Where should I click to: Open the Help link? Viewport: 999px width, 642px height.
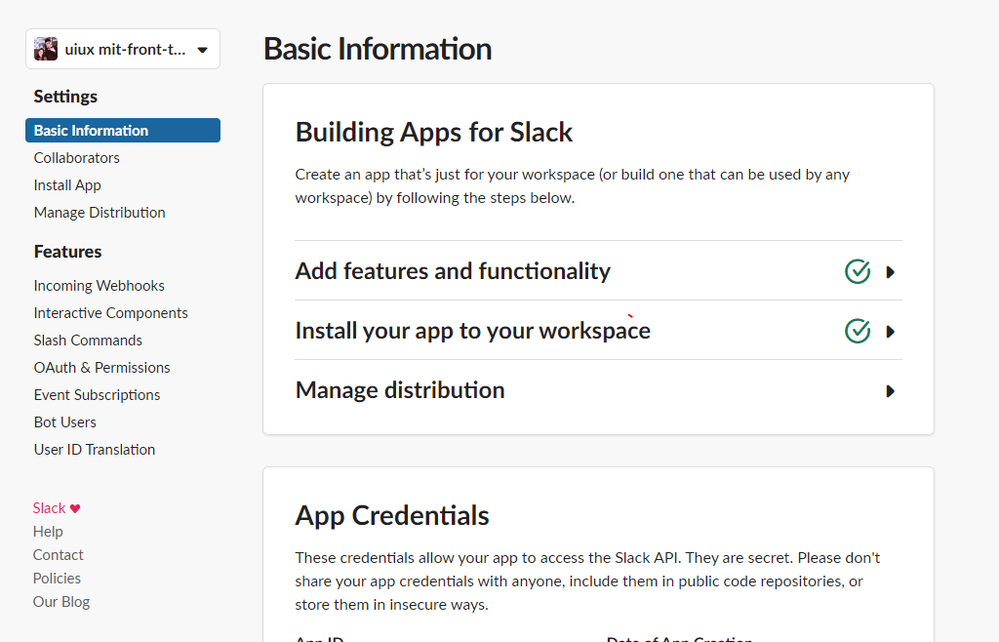coord(48,532)
